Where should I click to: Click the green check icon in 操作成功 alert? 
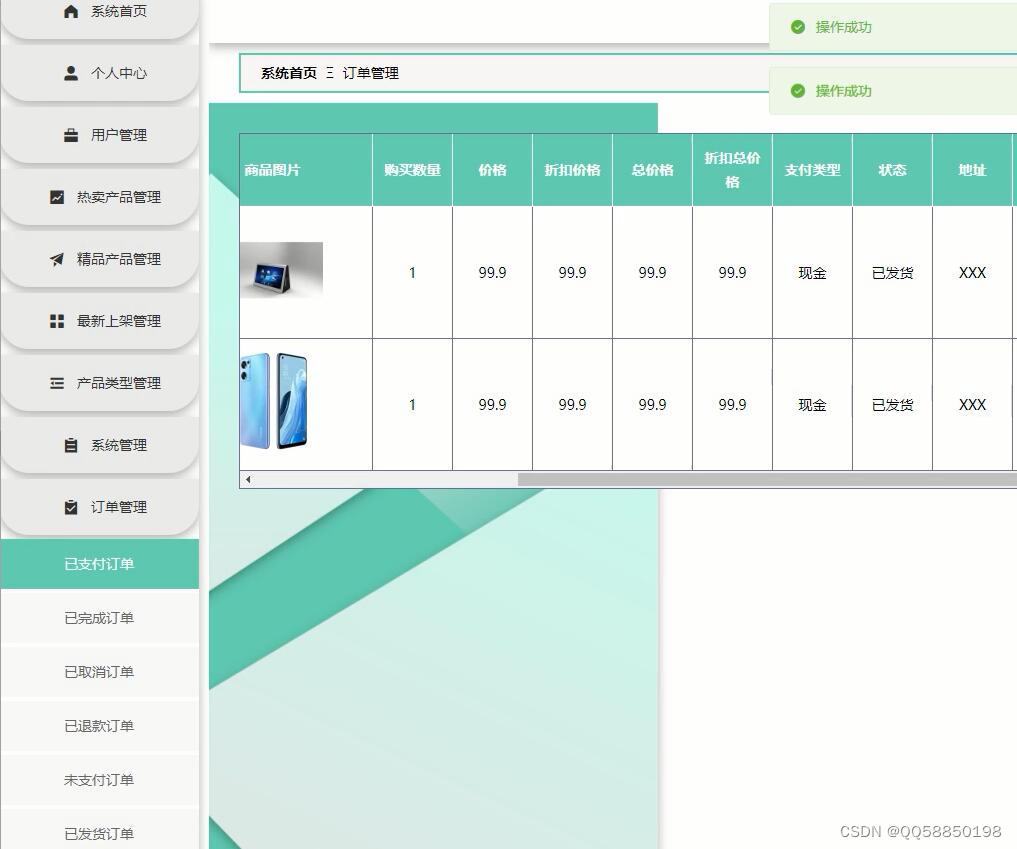(x=798, y=27)
